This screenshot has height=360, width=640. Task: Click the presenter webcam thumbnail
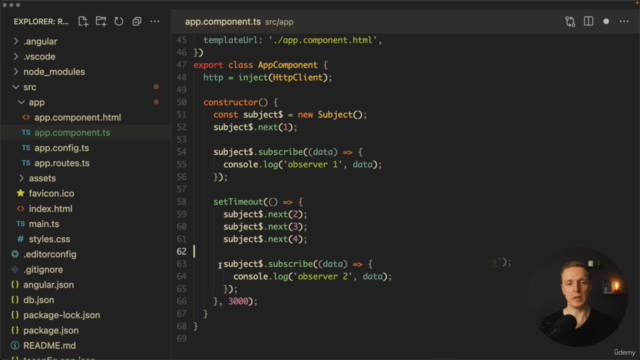coord(578,297)
